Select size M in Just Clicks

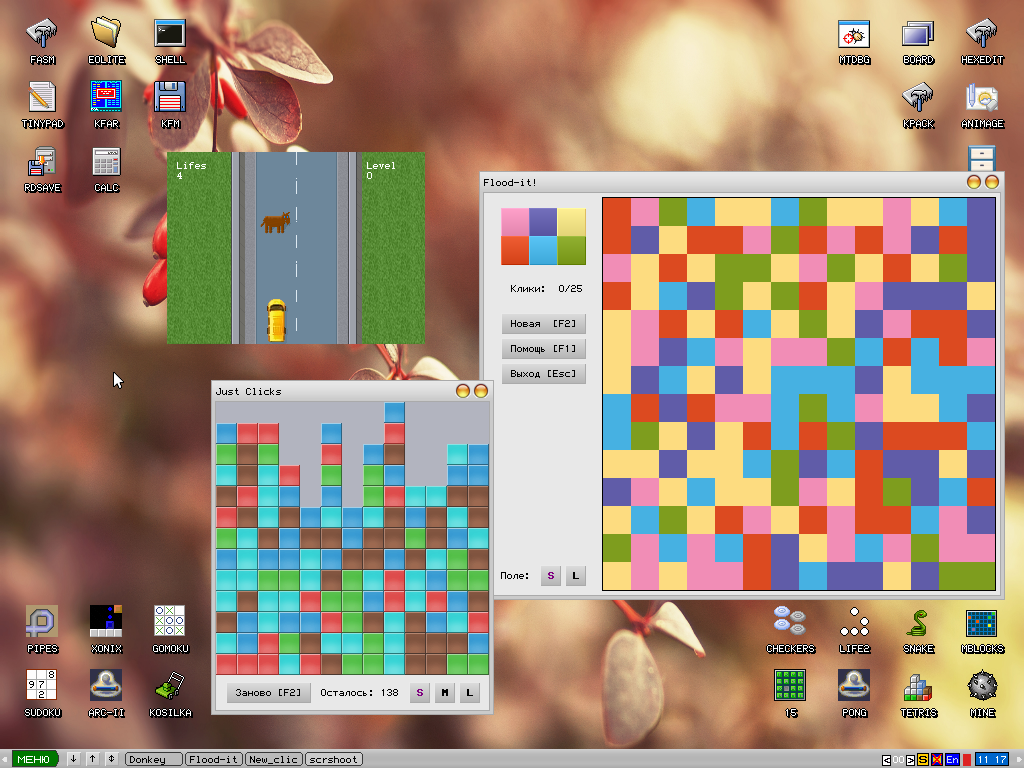445,692
